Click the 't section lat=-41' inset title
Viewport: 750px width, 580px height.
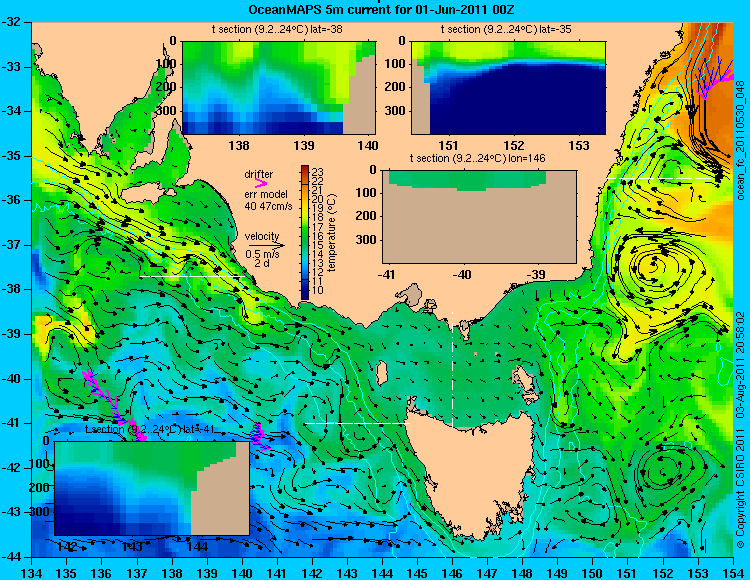(149, 429)
